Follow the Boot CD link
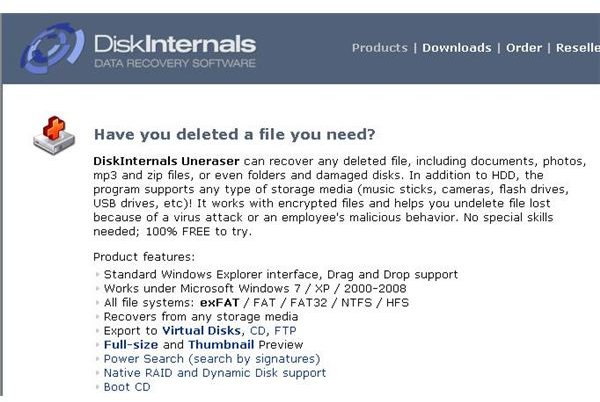600x402 pixels. click(127, 387)
